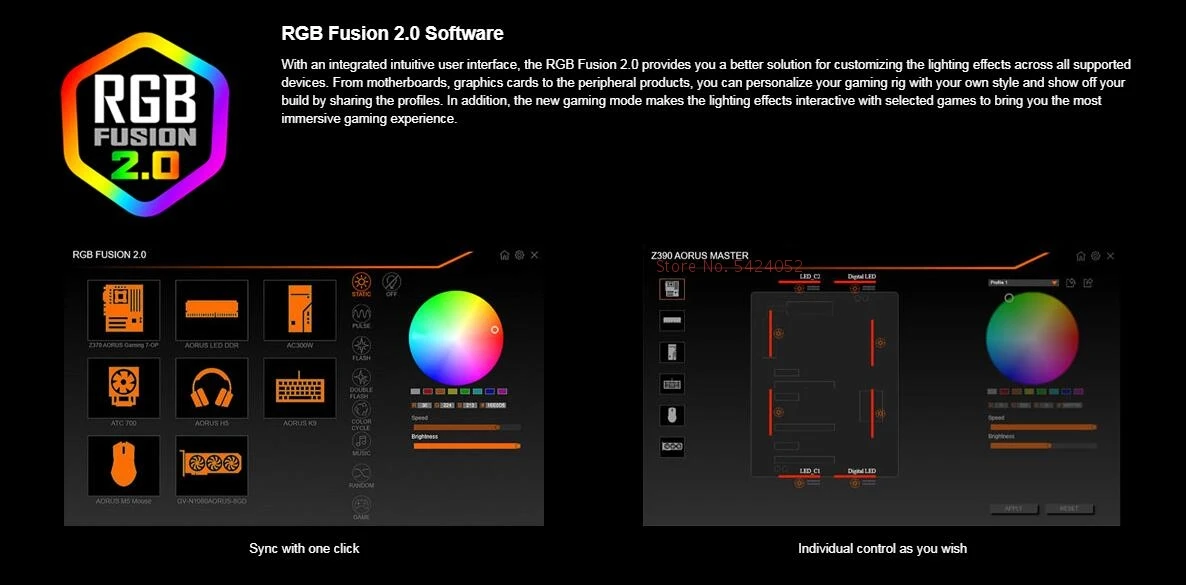Select motherboard icon in Z390 device sidebar
Screen dimensions: 1186x585
[672, 289]
